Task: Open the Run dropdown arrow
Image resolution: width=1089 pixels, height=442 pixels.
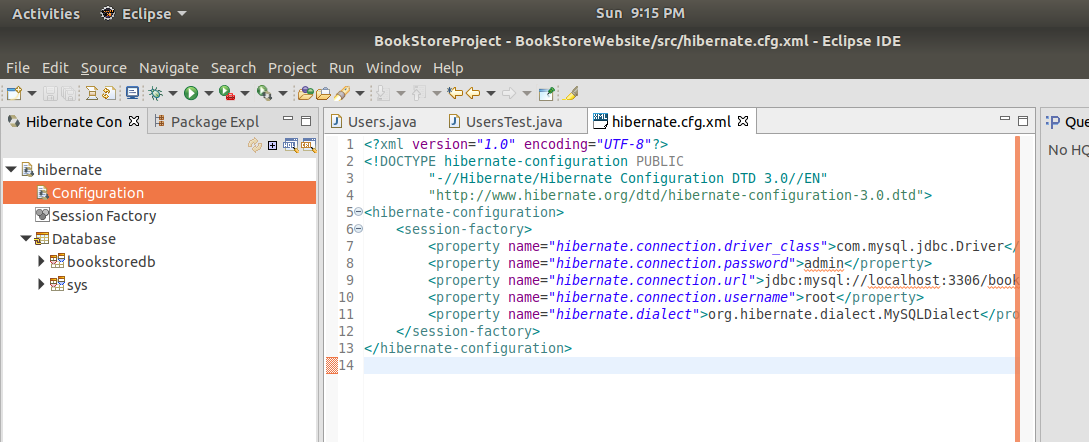Action: pyautogui.click(x=208, y=94)
